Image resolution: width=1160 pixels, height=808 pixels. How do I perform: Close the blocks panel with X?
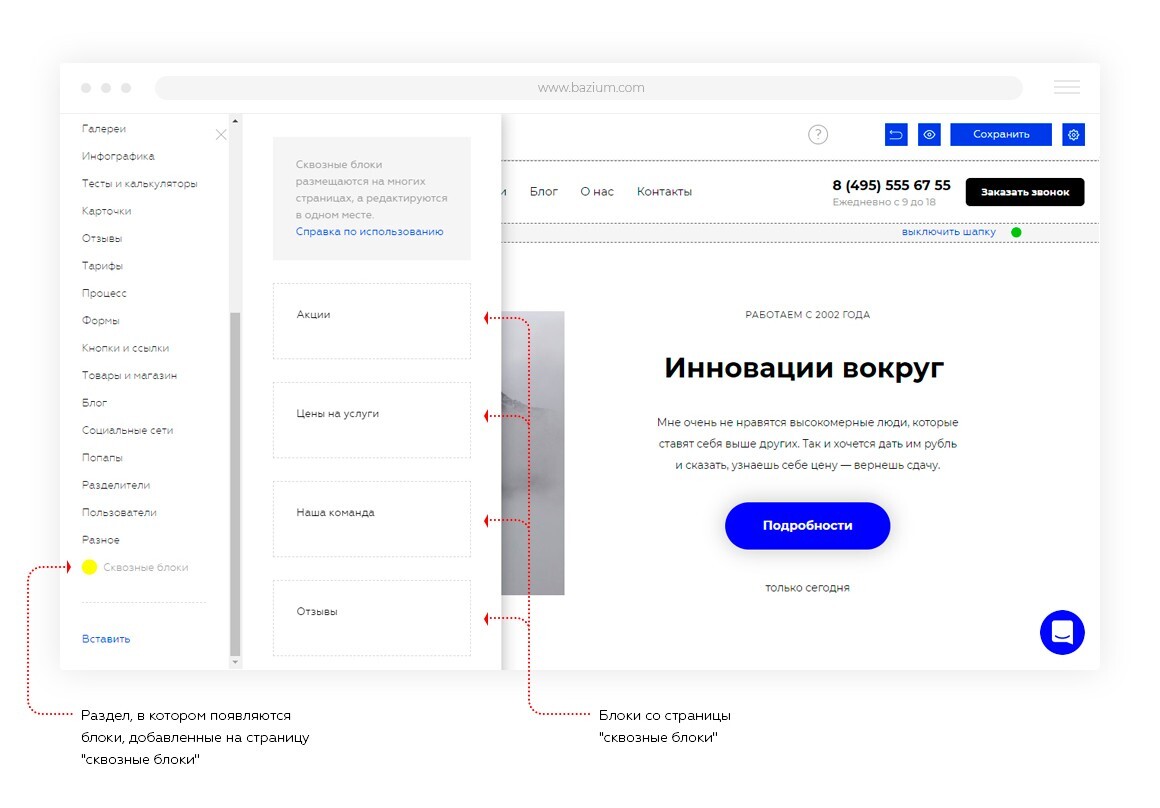pyautogui.click(x=220, y=135)
